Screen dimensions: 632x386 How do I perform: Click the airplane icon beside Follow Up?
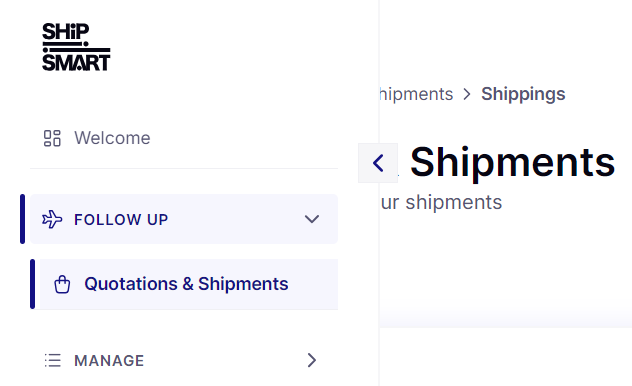52,219
